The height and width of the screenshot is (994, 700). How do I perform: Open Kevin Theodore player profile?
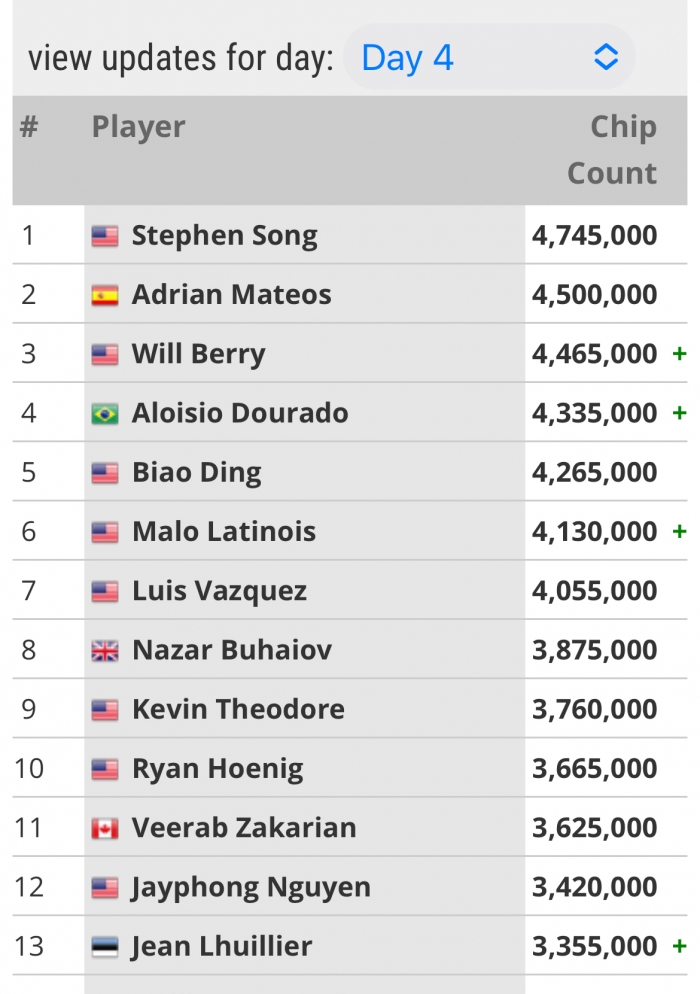point(238,709)
